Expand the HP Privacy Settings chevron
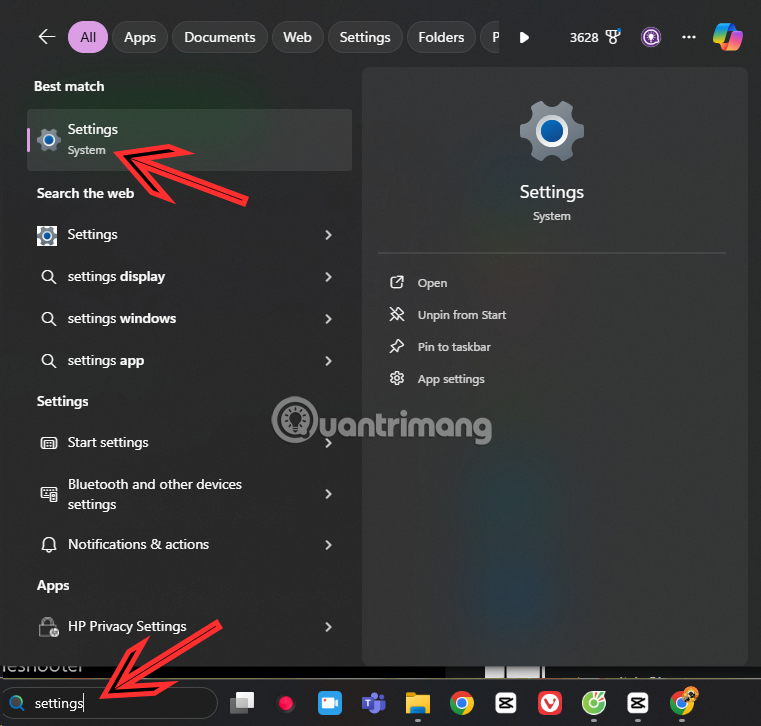 [329, 627]
